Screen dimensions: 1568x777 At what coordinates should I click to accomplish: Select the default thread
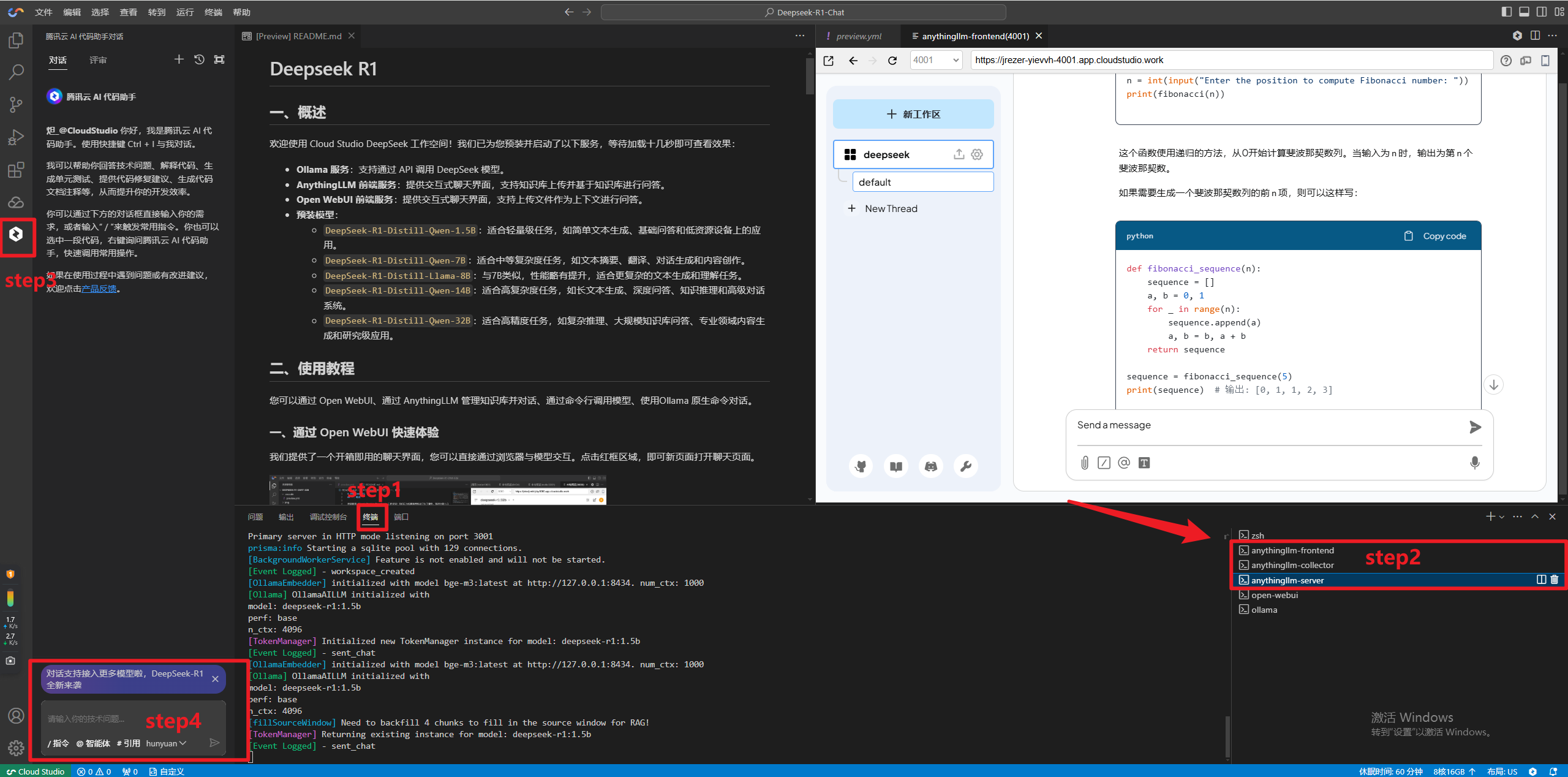pyautogui.click(x=923, y=182)
